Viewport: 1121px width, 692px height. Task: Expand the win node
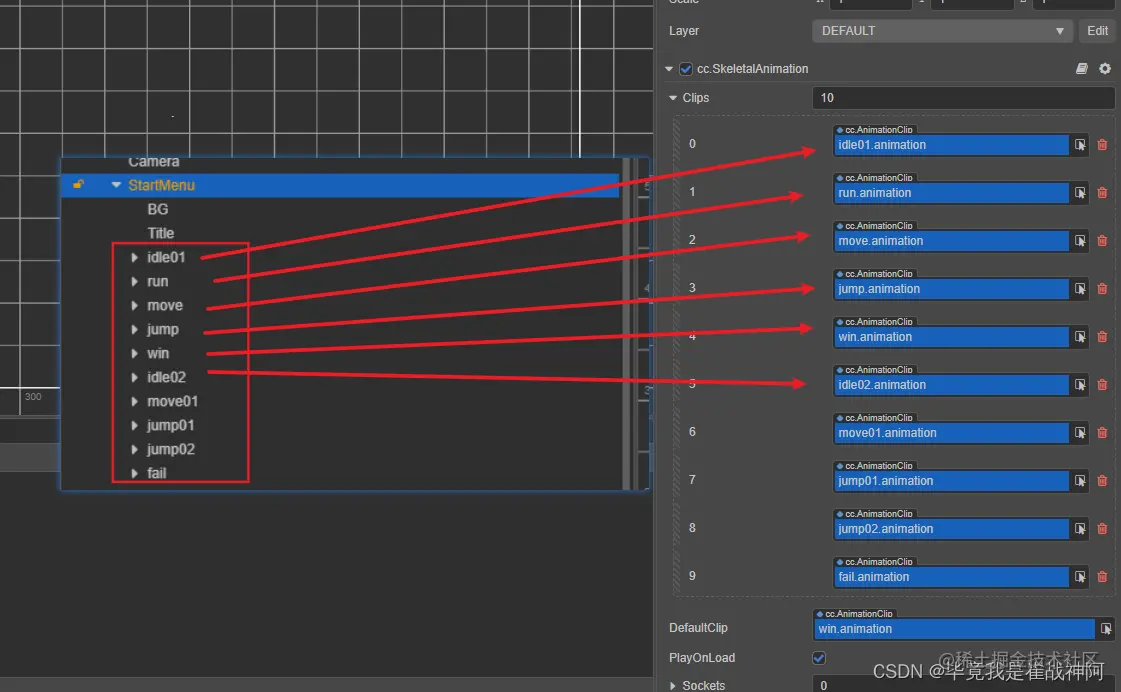pyautogui.click(x=134, y=353)
